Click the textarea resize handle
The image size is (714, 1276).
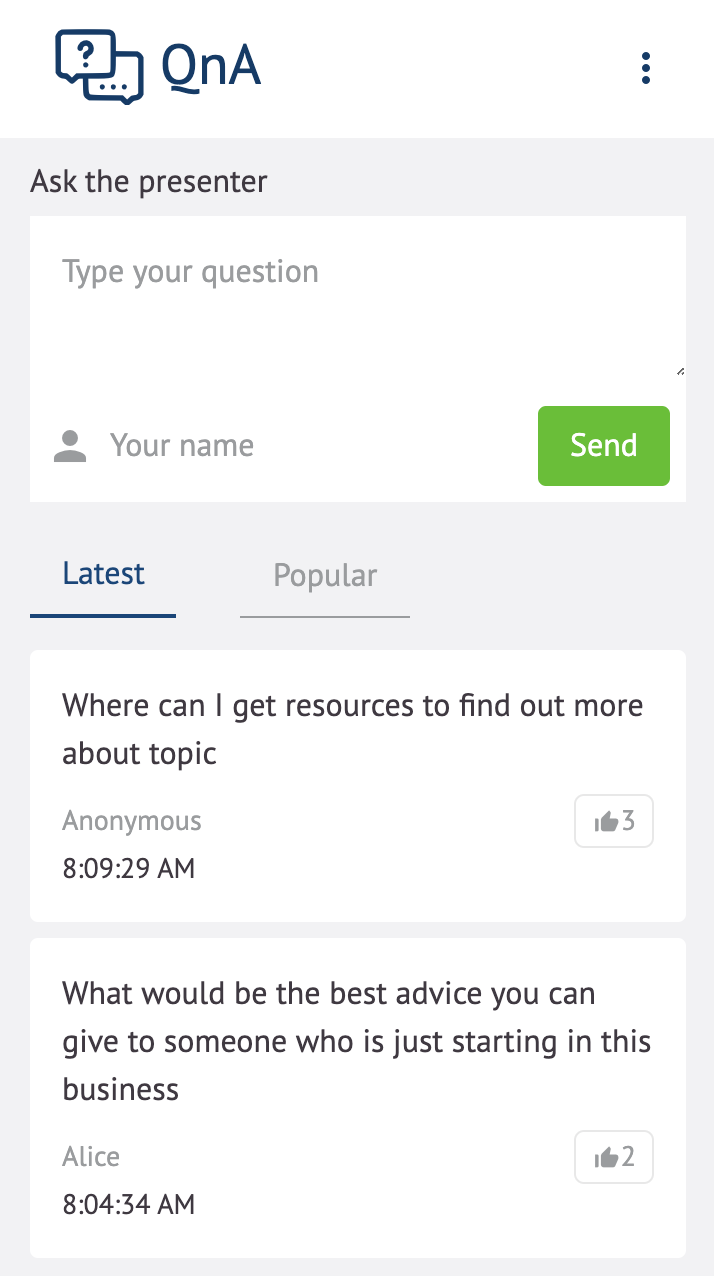pyautogui.click(x=679, y=370)
